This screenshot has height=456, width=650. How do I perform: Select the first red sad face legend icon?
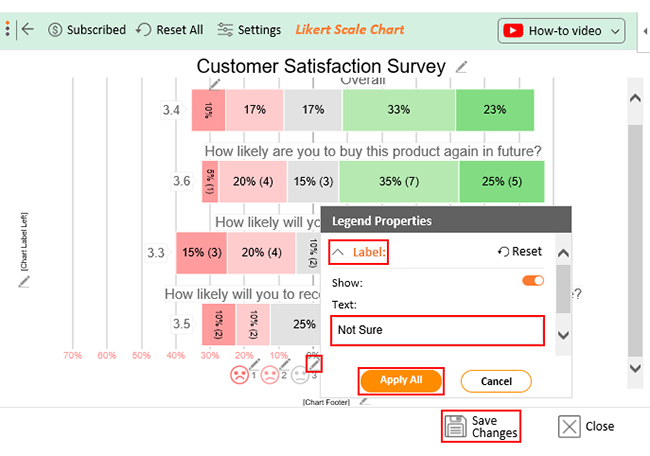pos(239,375)
